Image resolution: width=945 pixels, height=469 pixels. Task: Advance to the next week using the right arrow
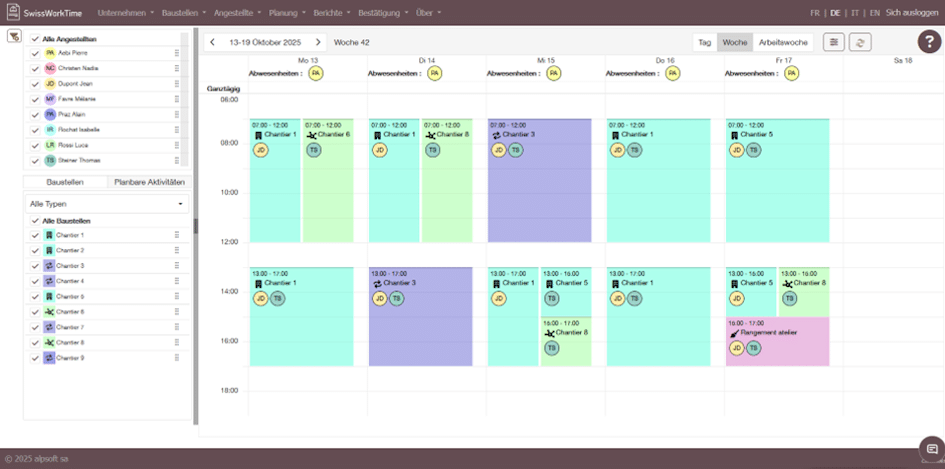click(318, 42)
